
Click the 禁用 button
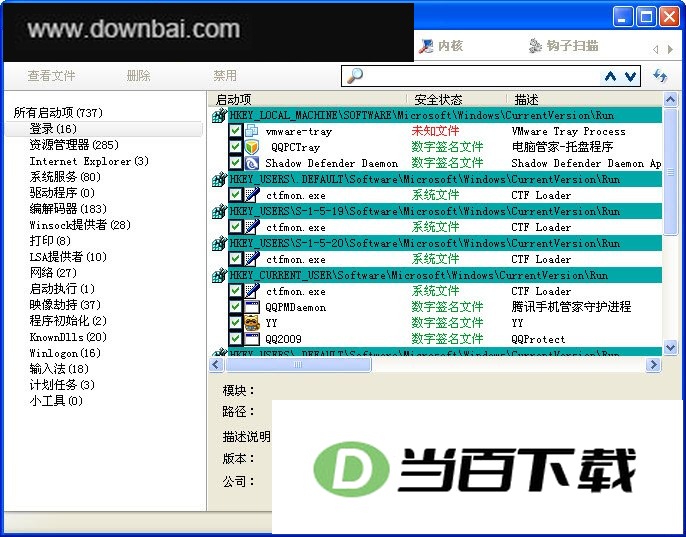point(225,76)
